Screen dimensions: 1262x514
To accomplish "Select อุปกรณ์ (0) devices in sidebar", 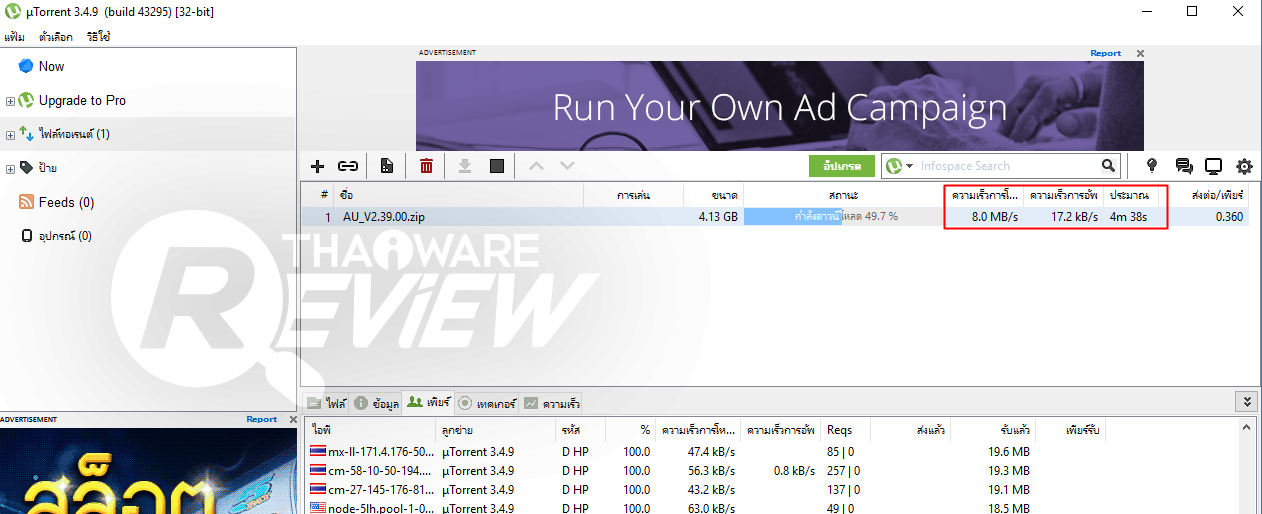I will pyautogui.click(x=65, y=236).
